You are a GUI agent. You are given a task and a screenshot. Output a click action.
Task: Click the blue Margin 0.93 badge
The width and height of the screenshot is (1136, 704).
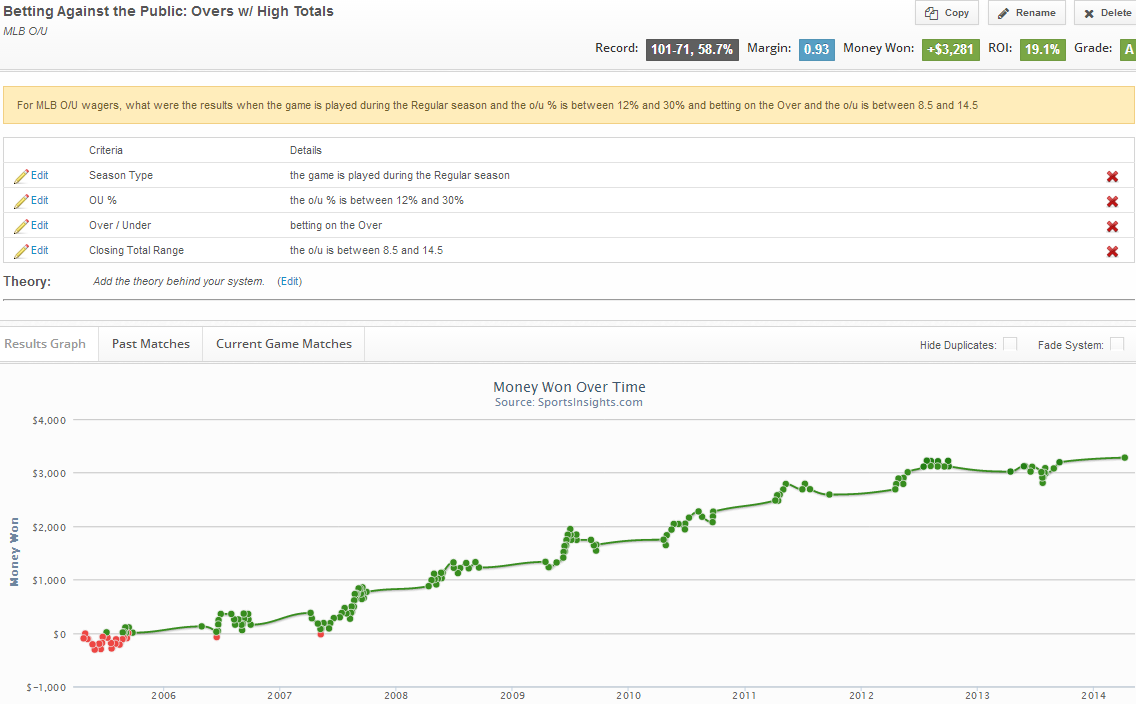coord(816,49)
